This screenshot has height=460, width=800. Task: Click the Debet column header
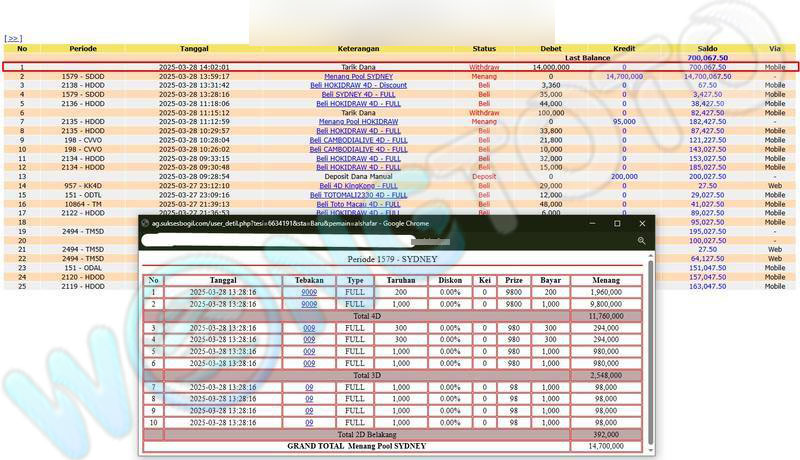pyautogui.click(x=551, y=48)
